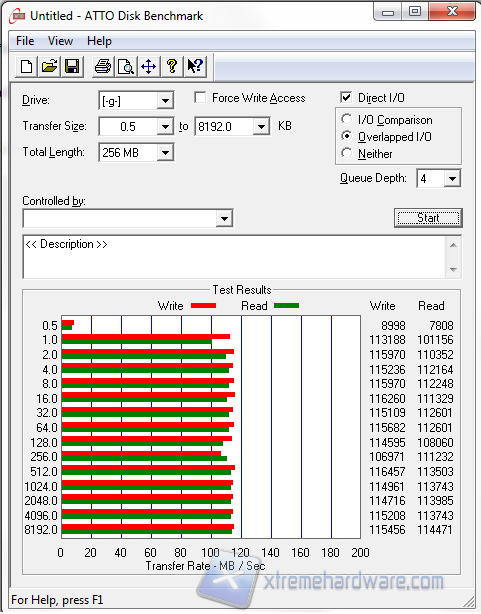The width and height of the screenshot is (481, 614).
Task: Expand the Drive selection dropdown
Action: pos(165,101)
